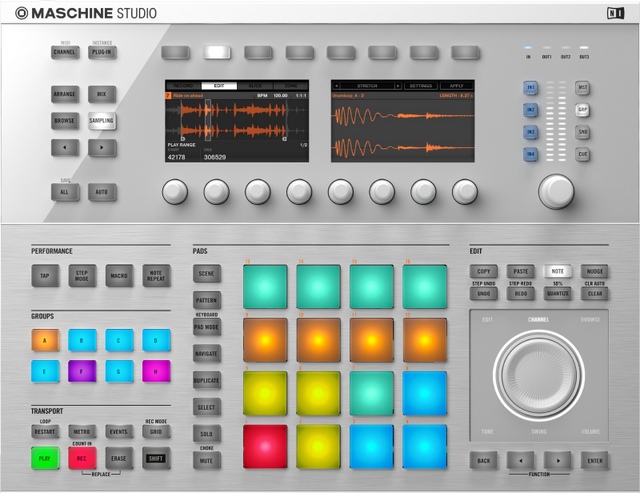Select input IN4 level button
Viewport: 640px width, 493px height.
coord(530,154)
